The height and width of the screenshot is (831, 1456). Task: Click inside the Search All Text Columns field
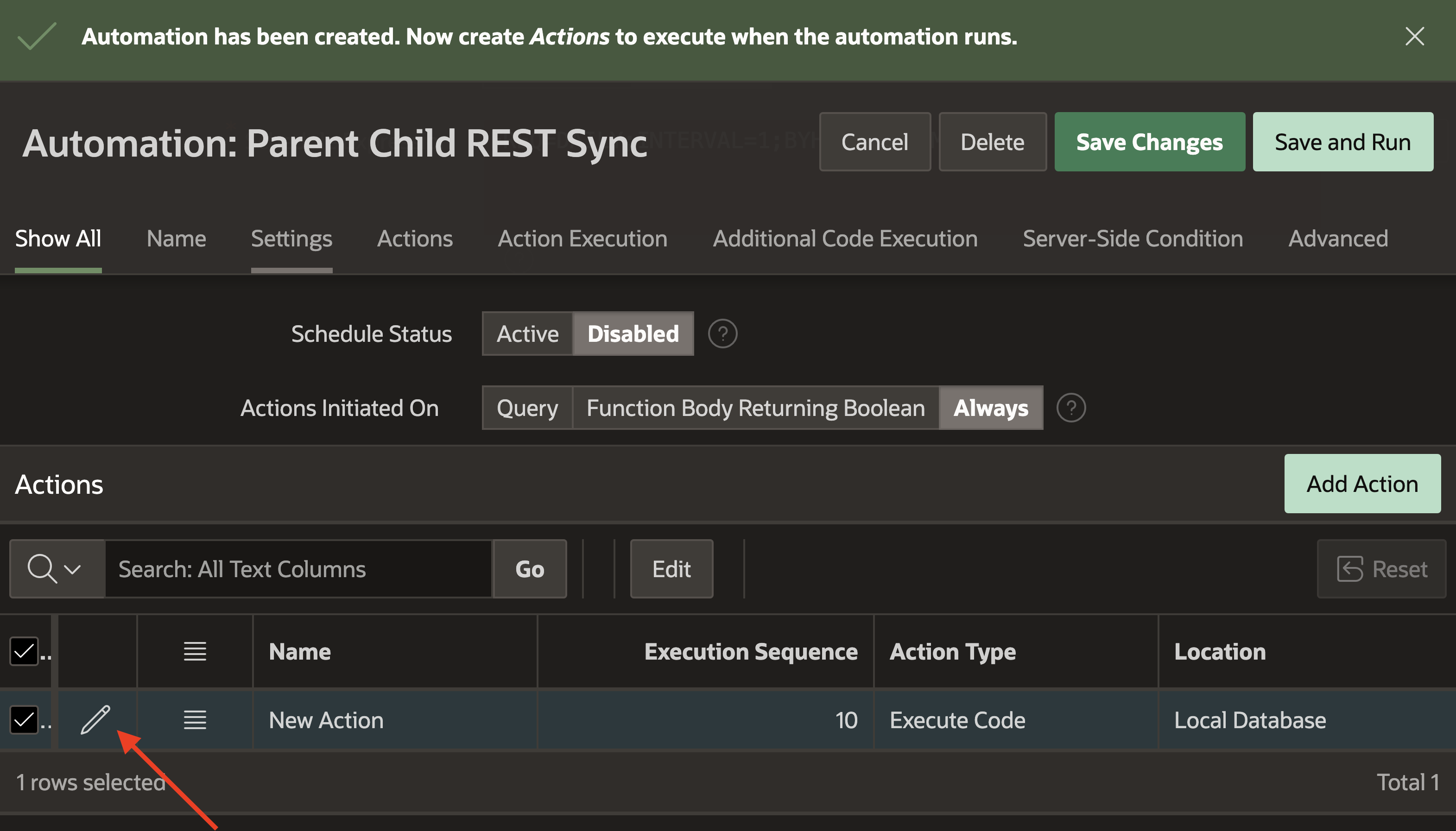[297, 568]
